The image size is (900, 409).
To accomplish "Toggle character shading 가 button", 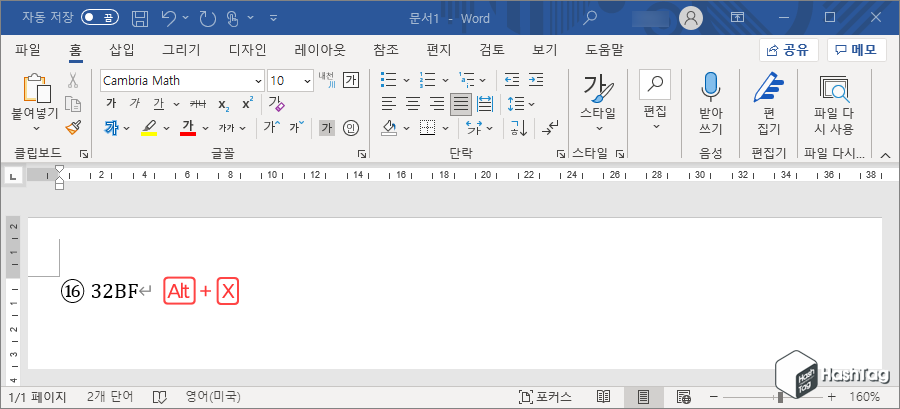I will pyautogui.click(x=327, y=128).
